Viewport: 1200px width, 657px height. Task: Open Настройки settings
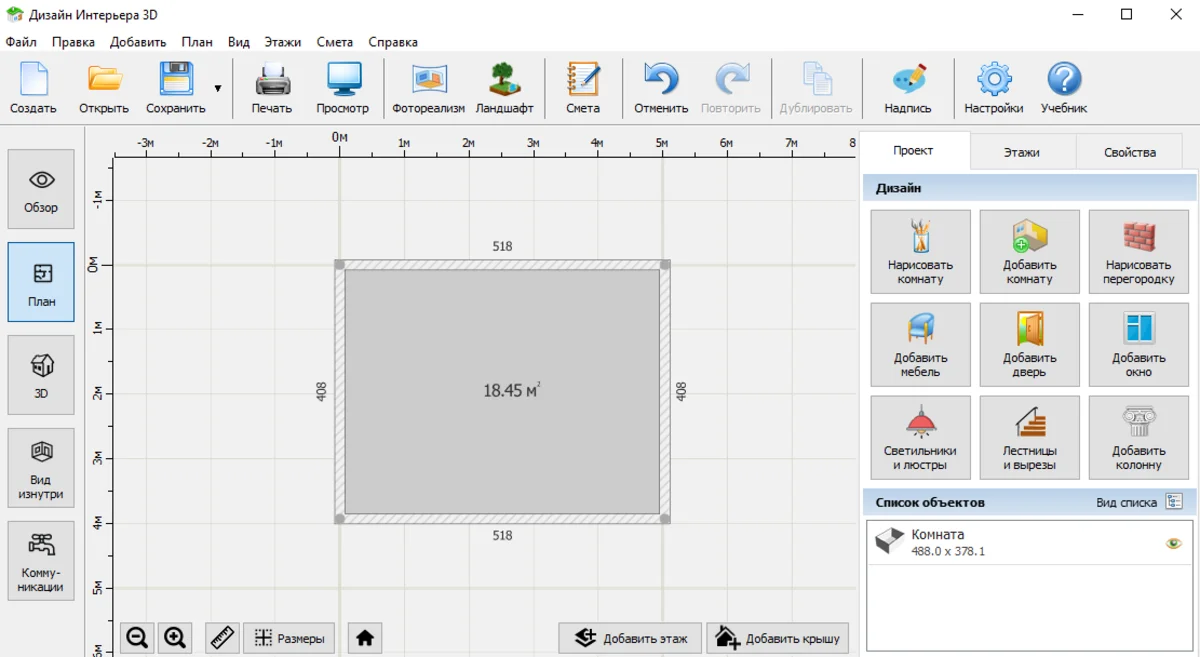click(x=994, y=88)
